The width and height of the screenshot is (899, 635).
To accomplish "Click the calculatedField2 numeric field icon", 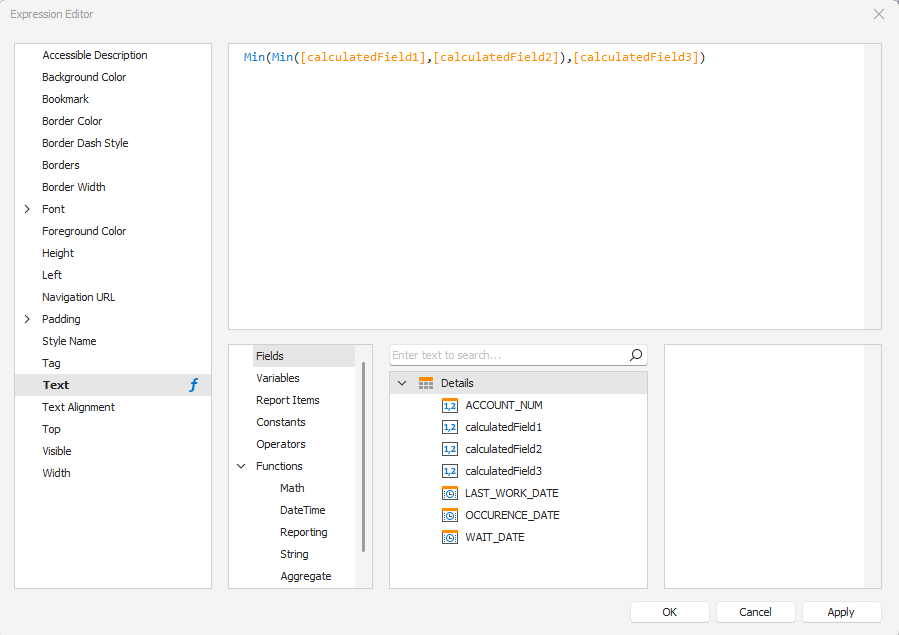I will coord(450,449).
